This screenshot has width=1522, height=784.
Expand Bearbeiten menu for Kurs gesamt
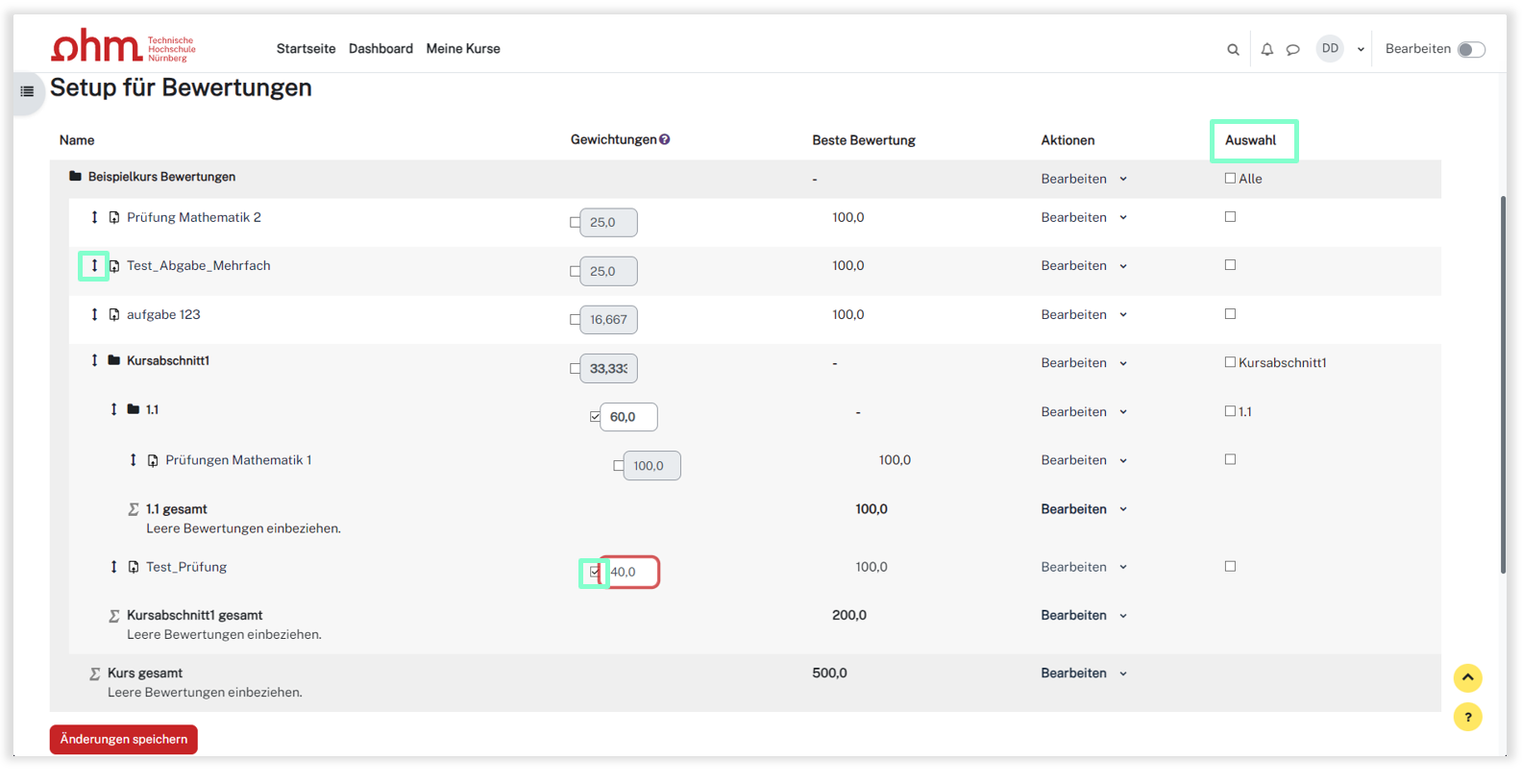(x=1083, y=674)
